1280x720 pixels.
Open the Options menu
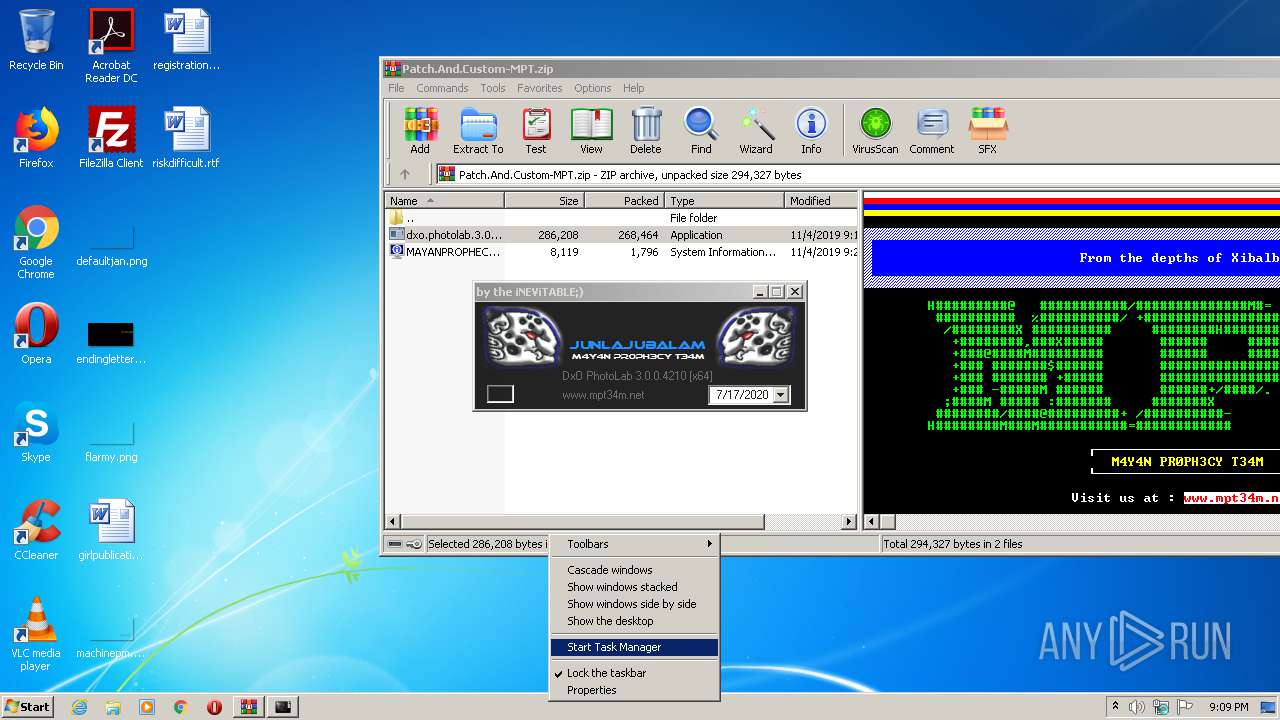coord(592,88)
